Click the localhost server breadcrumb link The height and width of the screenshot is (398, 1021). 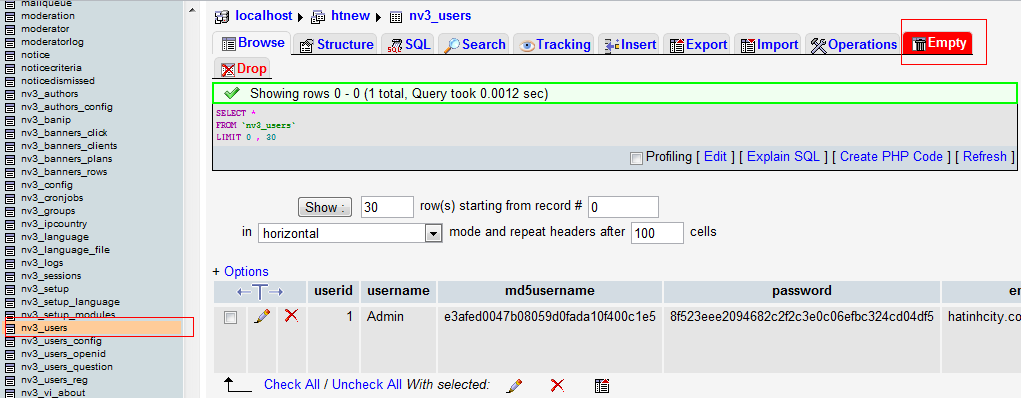(264, 16)
